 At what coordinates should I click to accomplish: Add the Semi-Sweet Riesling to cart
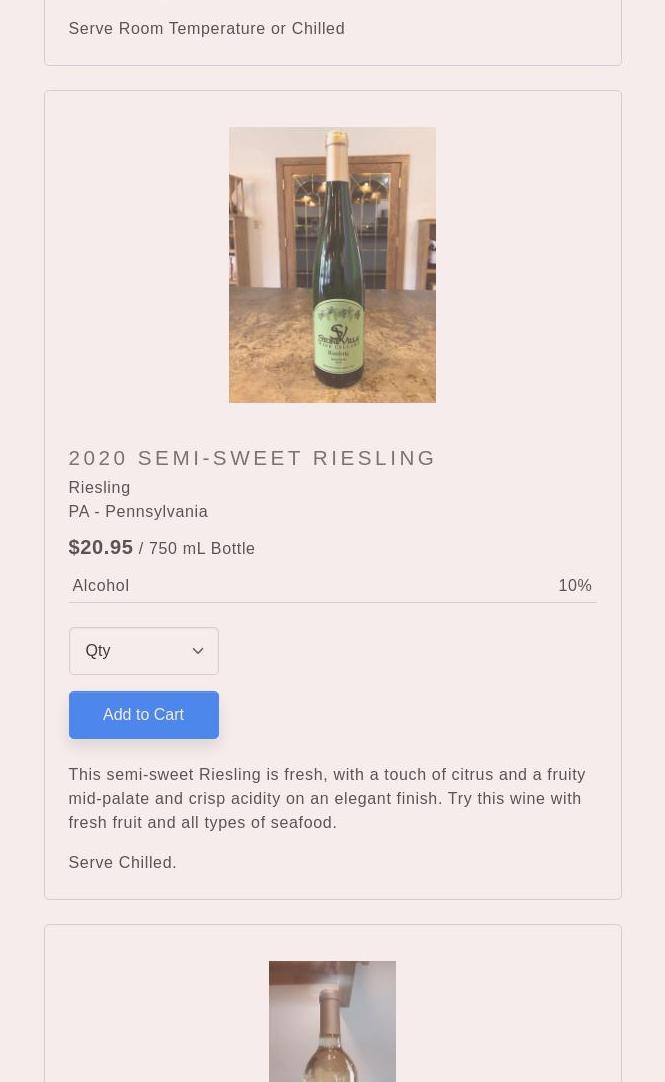(x=143, y=715)
